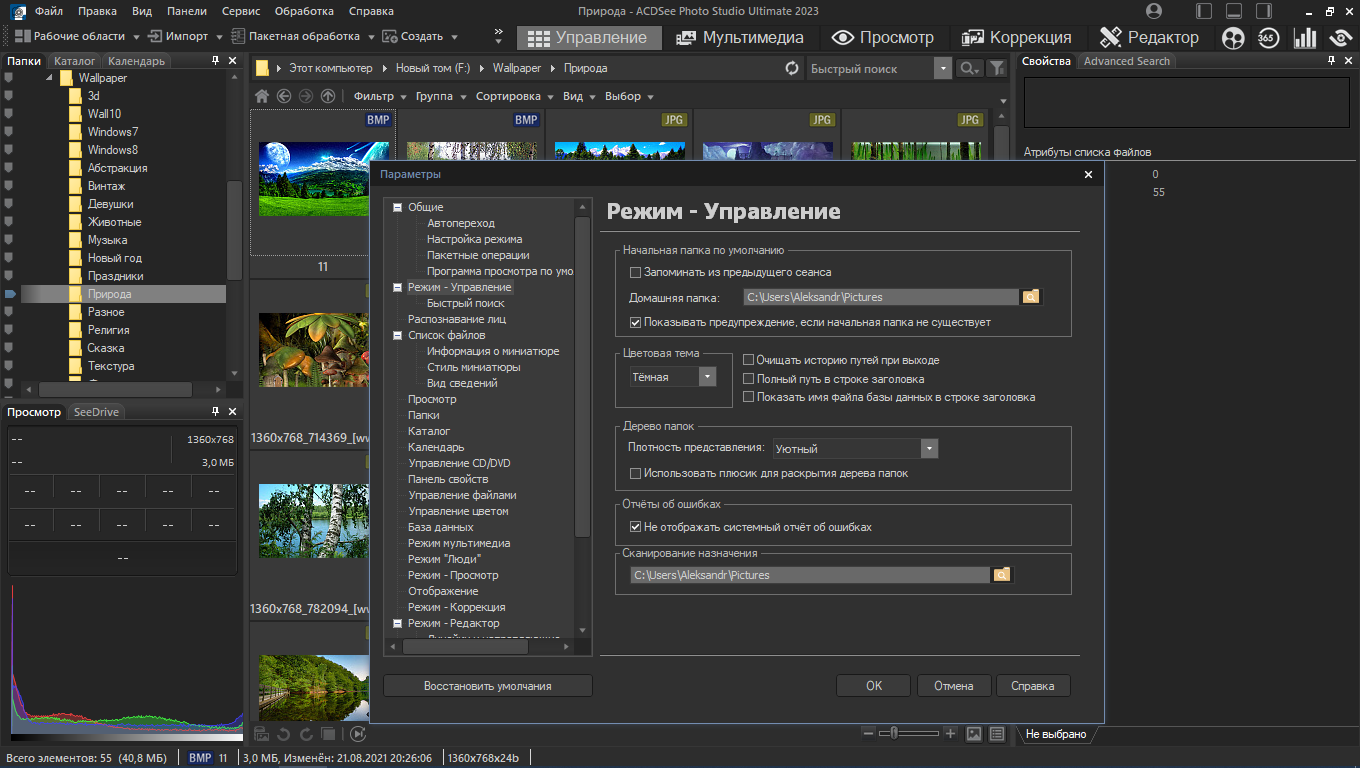The image size is (1360, 768).
Task: Browse for the home folder with its folder icon
Action: (1031, 297)
